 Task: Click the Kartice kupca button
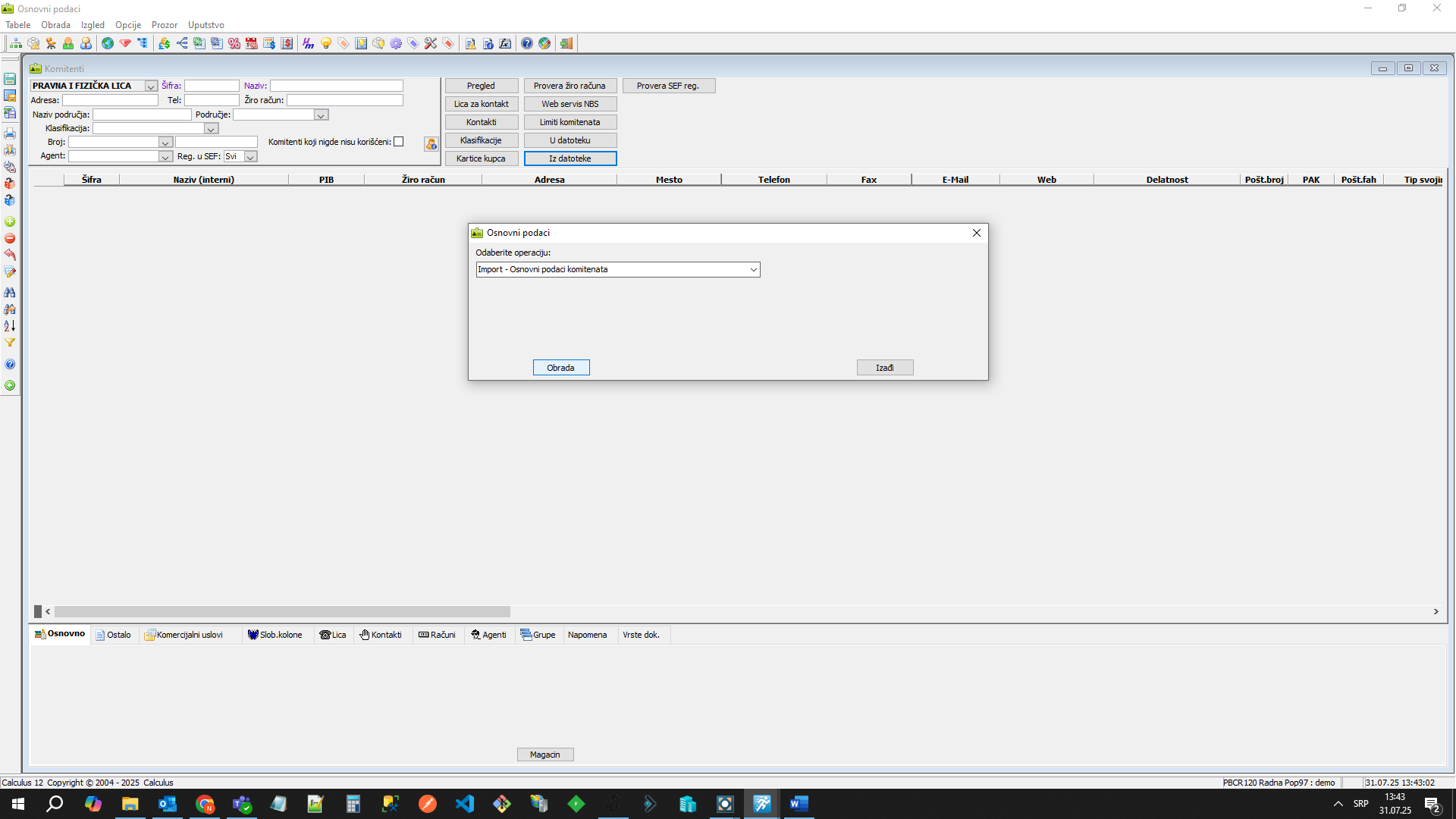coord(482,159)
